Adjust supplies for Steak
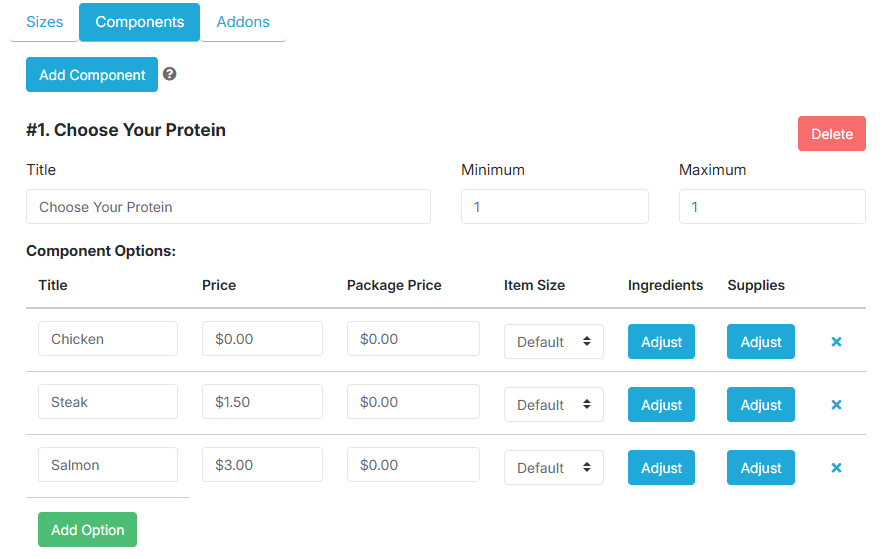885x559 pixels. click(x=761, y=405)
